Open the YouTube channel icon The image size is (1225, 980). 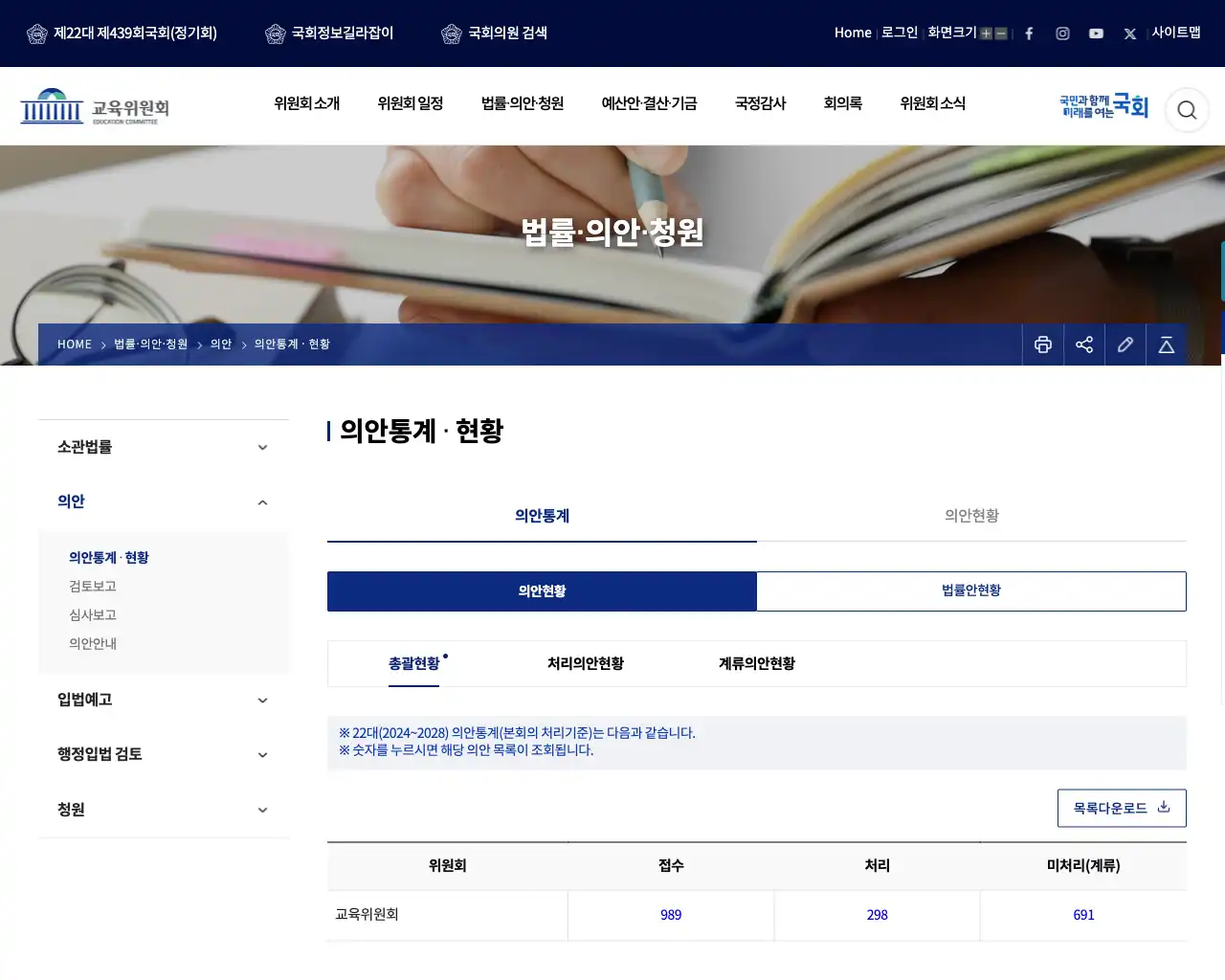pos(1096,33)
